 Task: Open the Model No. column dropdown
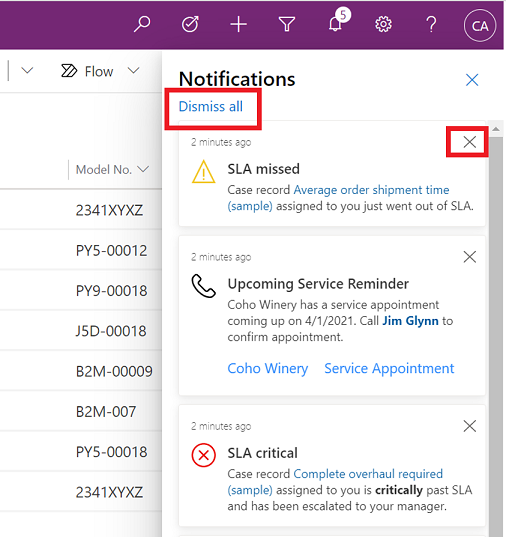143,169
